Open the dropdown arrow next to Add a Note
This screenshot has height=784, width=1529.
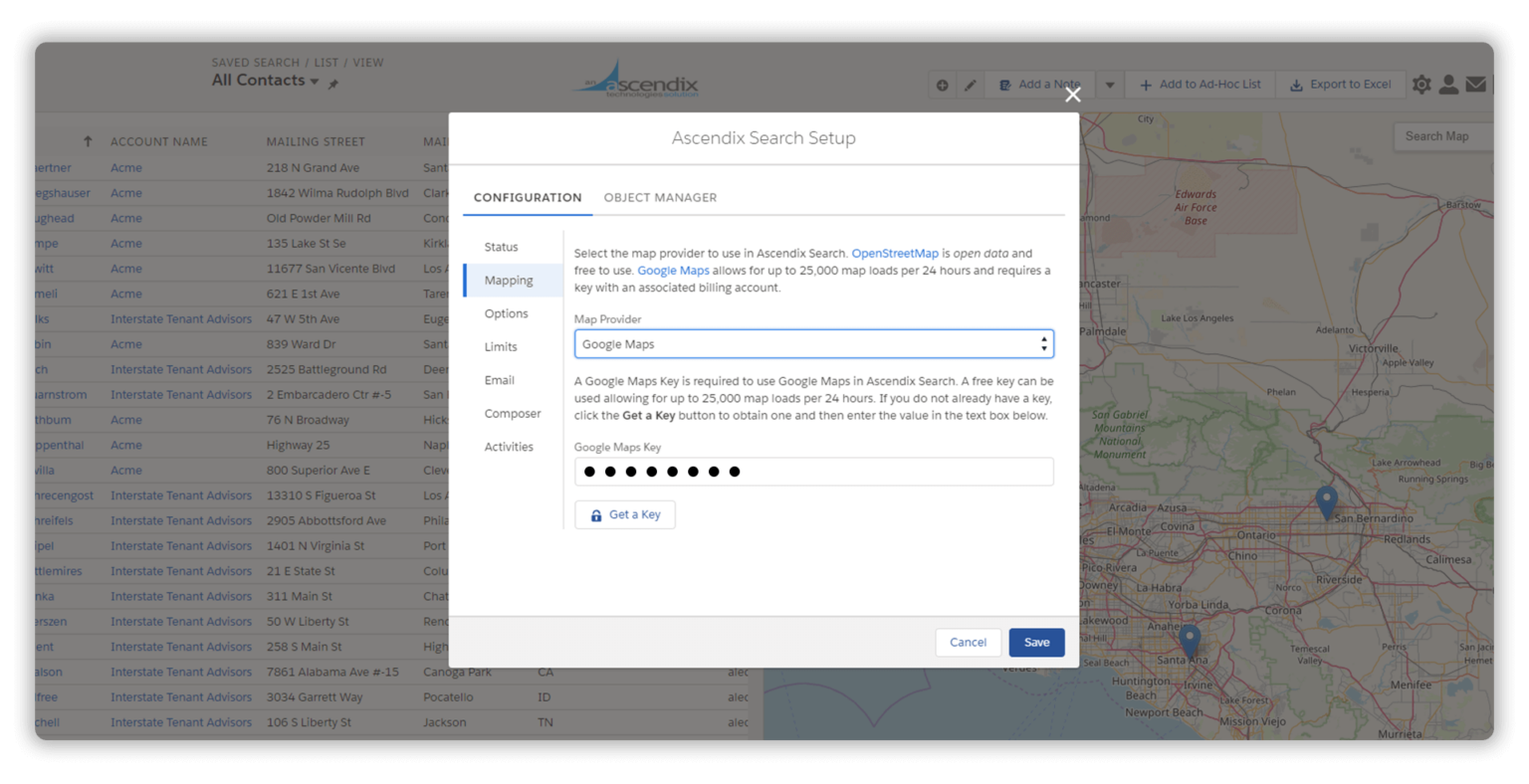[x=1109, y=85]
